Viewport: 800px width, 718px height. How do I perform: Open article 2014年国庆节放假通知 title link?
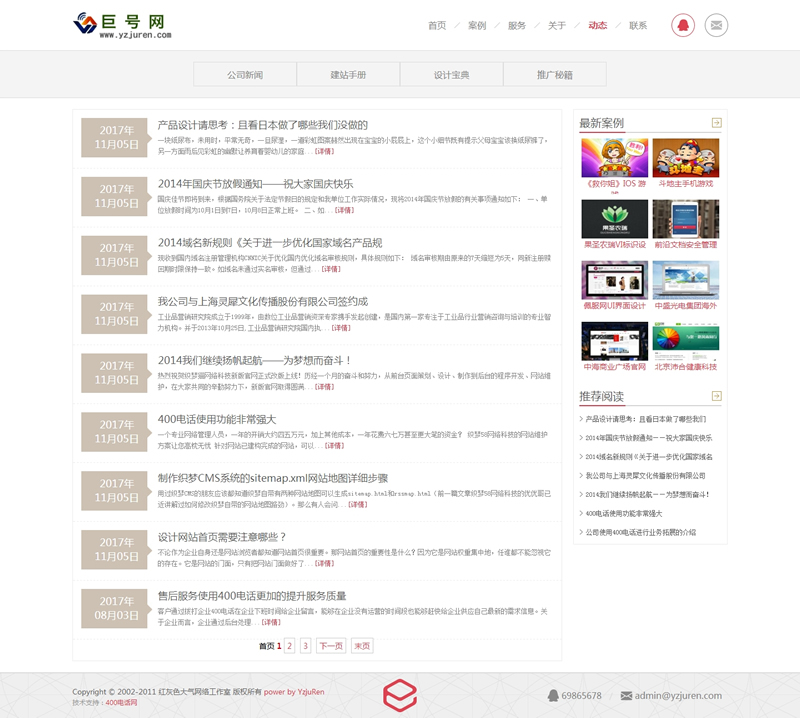255,184
